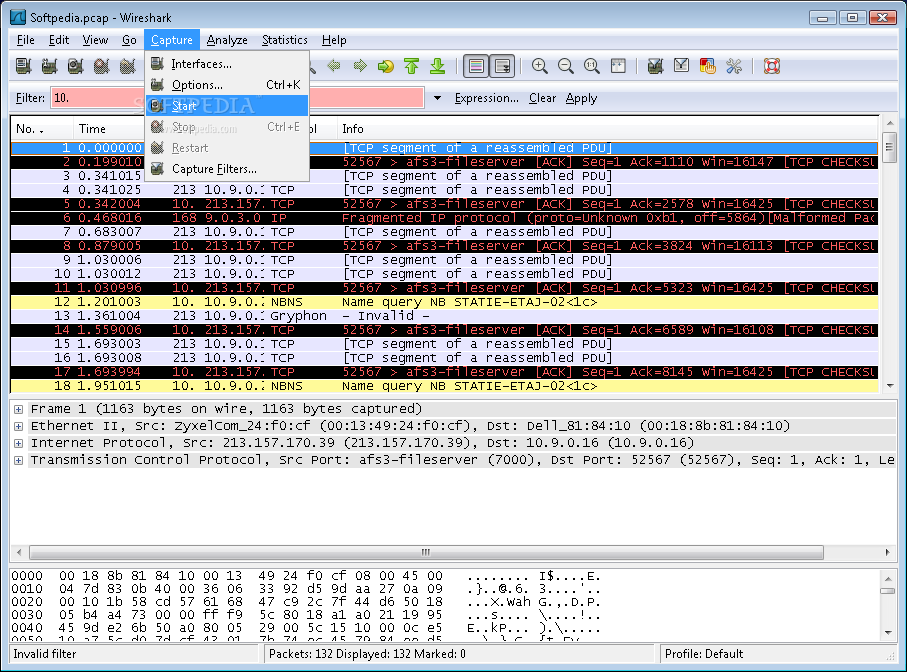Viewport: 907px width, 672px height.
Task: Jump to last packet toolbar icon
Action: pos(437,66)
